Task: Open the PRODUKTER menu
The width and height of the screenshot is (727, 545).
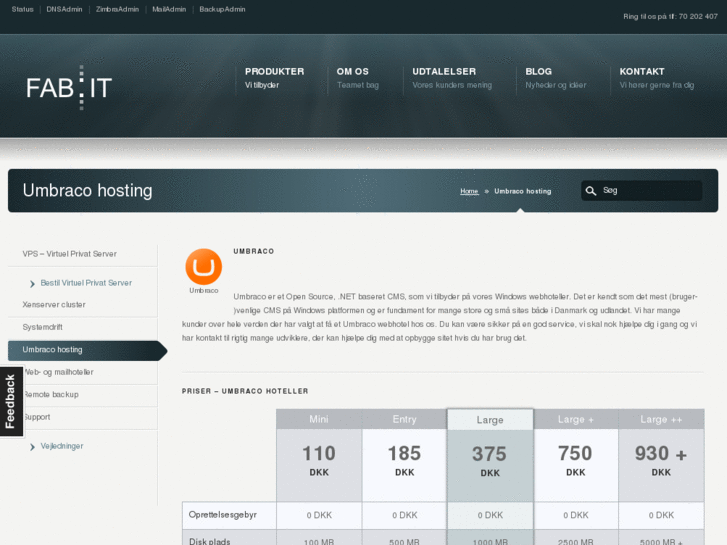Action: 274,78
